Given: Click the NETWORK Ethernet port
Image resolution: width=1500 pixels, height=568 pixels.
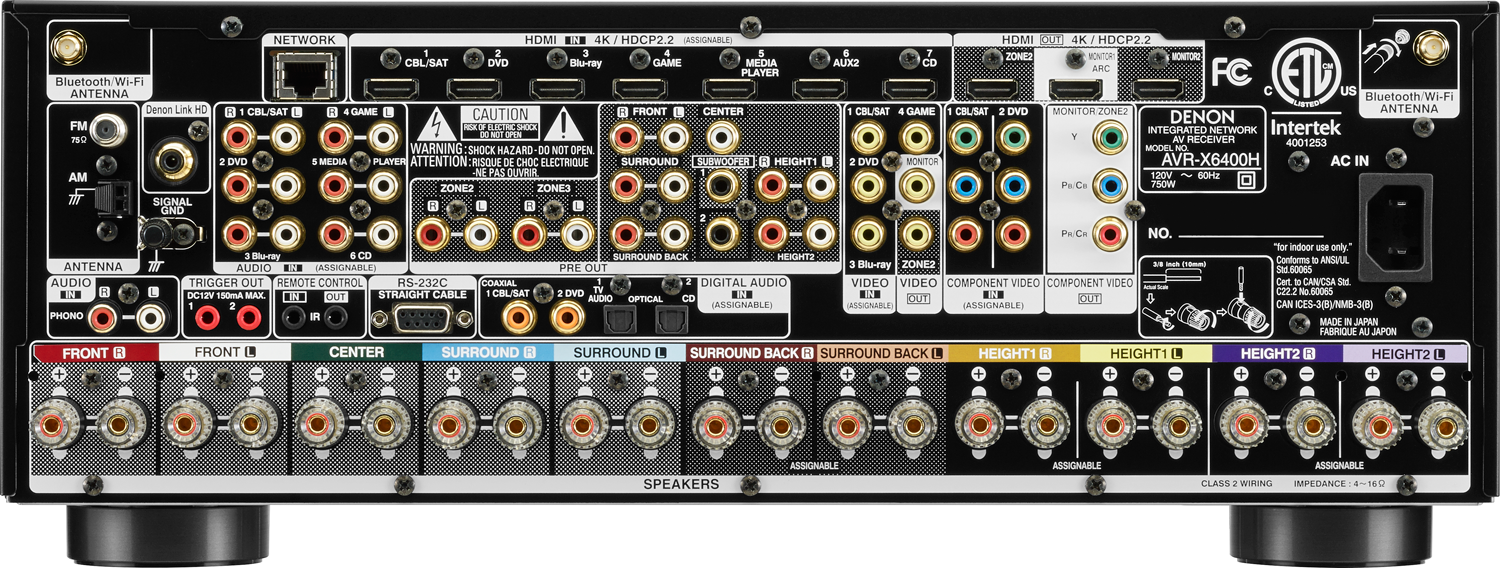Looking at the screenshot, I should (x=303, y=75).
